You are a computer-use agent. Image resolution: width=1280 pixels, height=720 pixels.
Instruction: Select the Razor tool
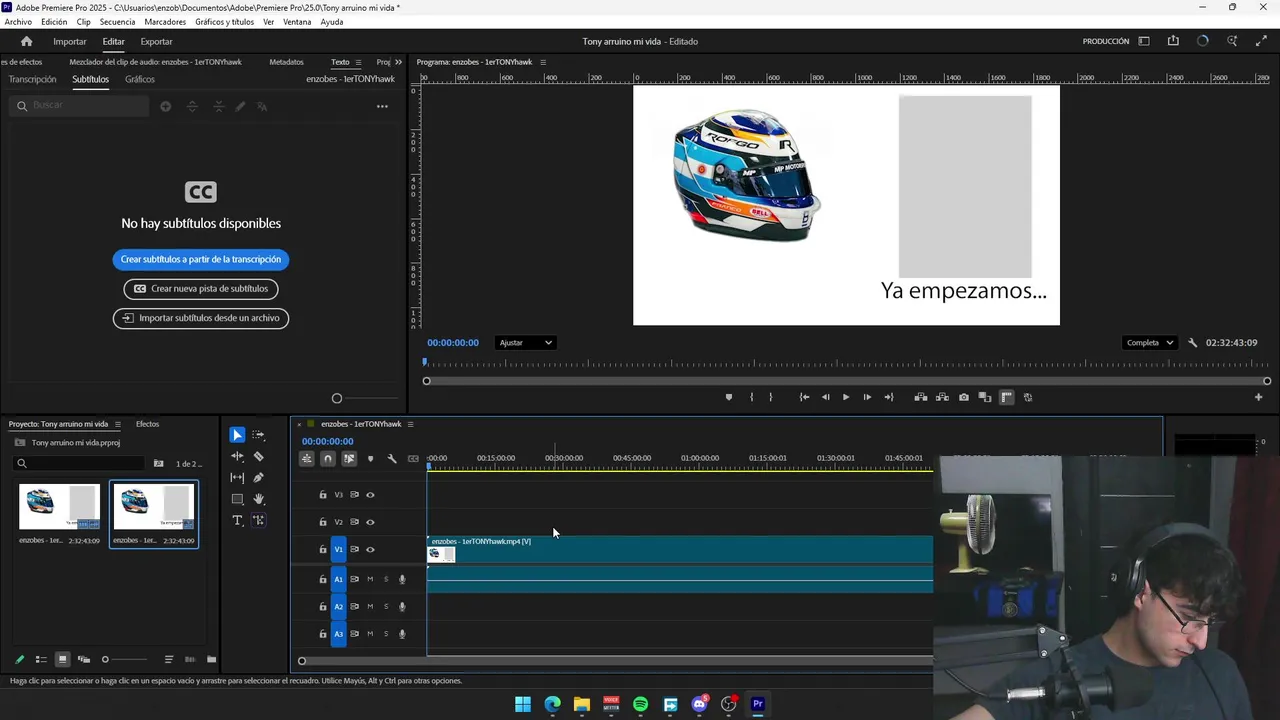click(x=258, y=456)
